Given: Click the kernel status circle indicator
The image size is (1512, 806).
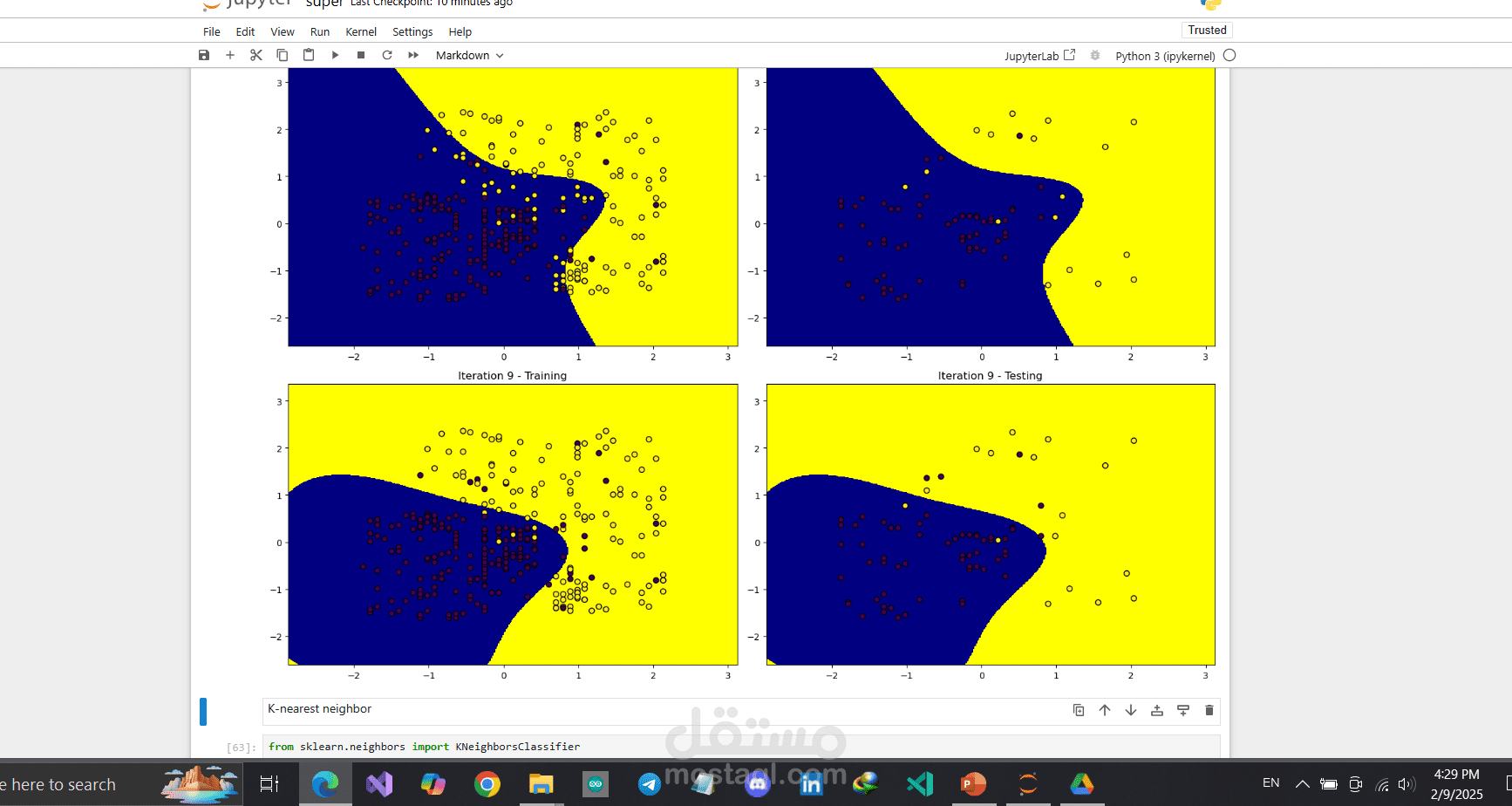Looking at the screenshot, I should (x=1229, y=55).
